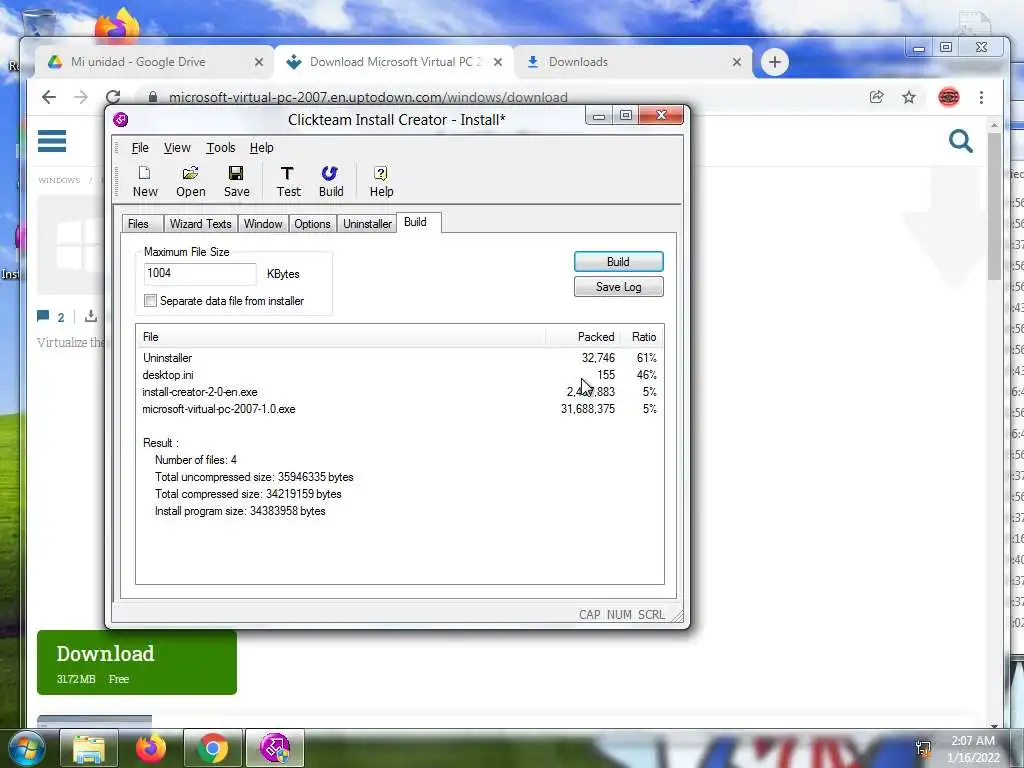Click the Build button on the Build page
1024x768 pixels.
(x=618, y=261)
